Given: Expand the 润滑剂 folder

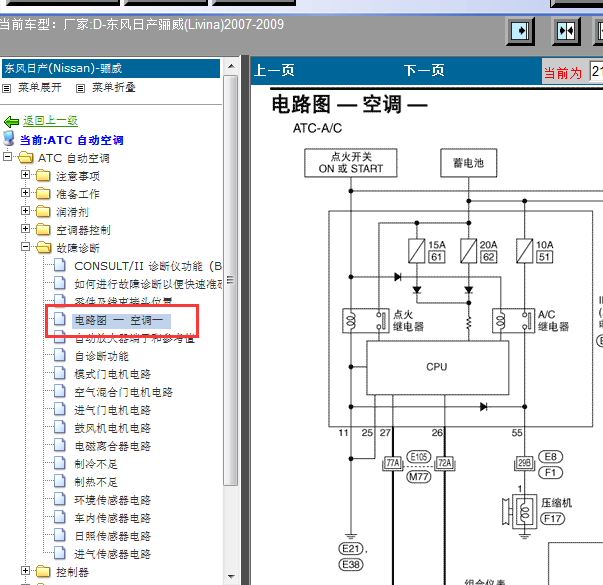Looking at the screenshot, I should (x=25, y=210).
